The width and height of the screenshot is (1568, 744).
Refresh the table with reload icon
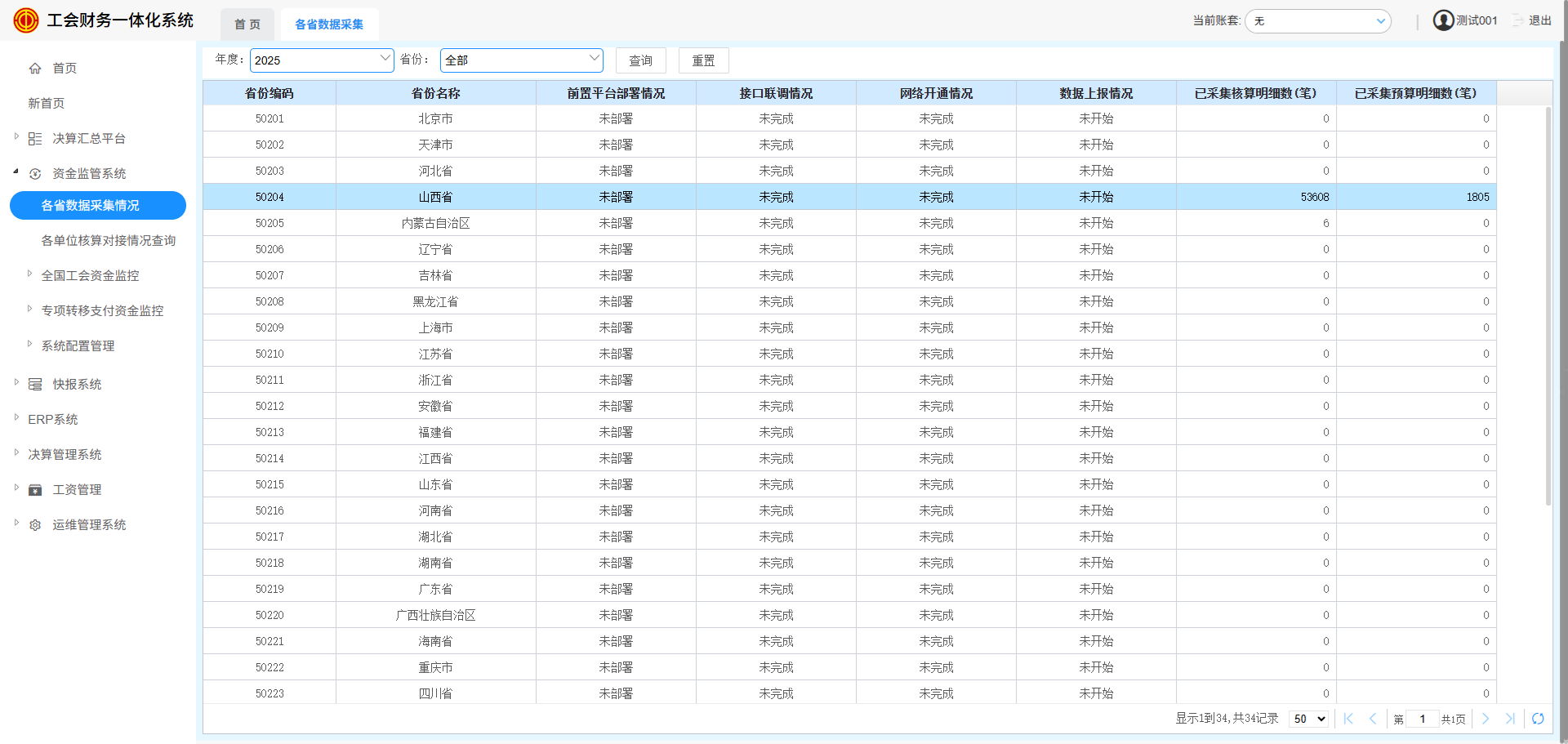click(x=1538, y=719)
